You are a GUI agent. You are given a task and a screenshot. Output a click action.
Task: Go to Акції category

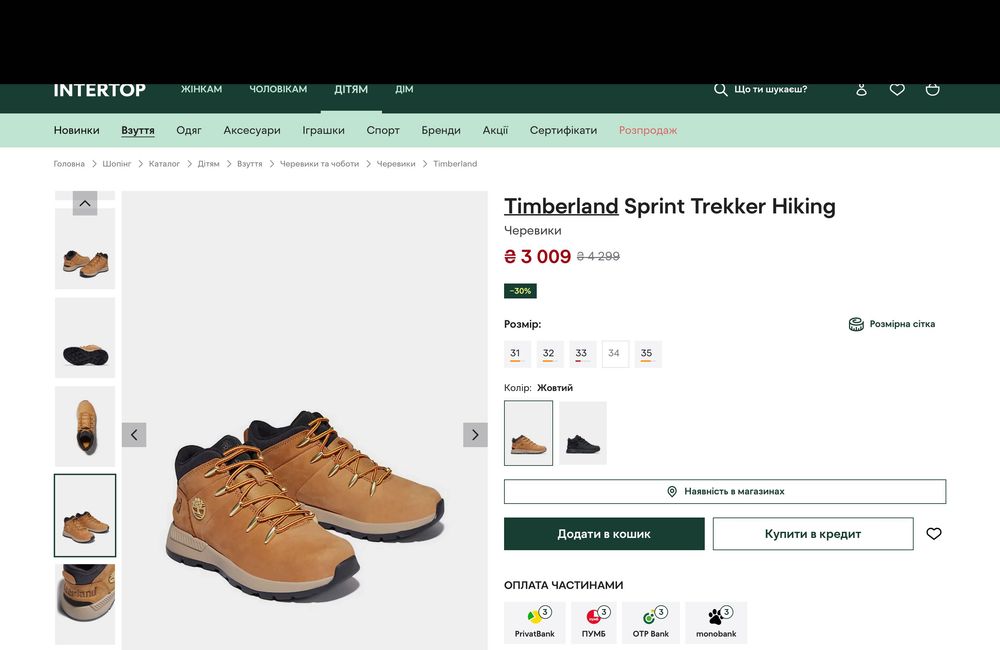[x=495, y=130]
